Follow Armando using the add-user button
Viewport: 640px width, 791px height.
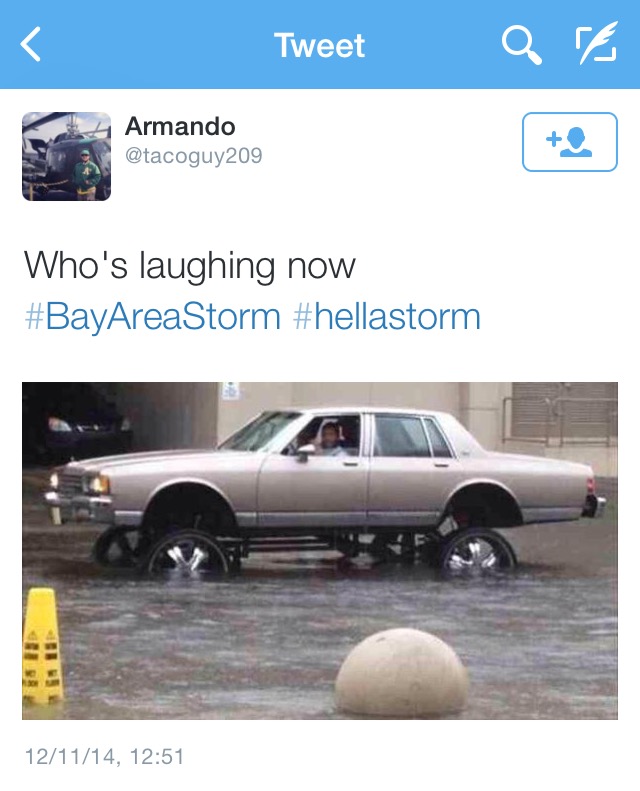click(x=569, y=142)
